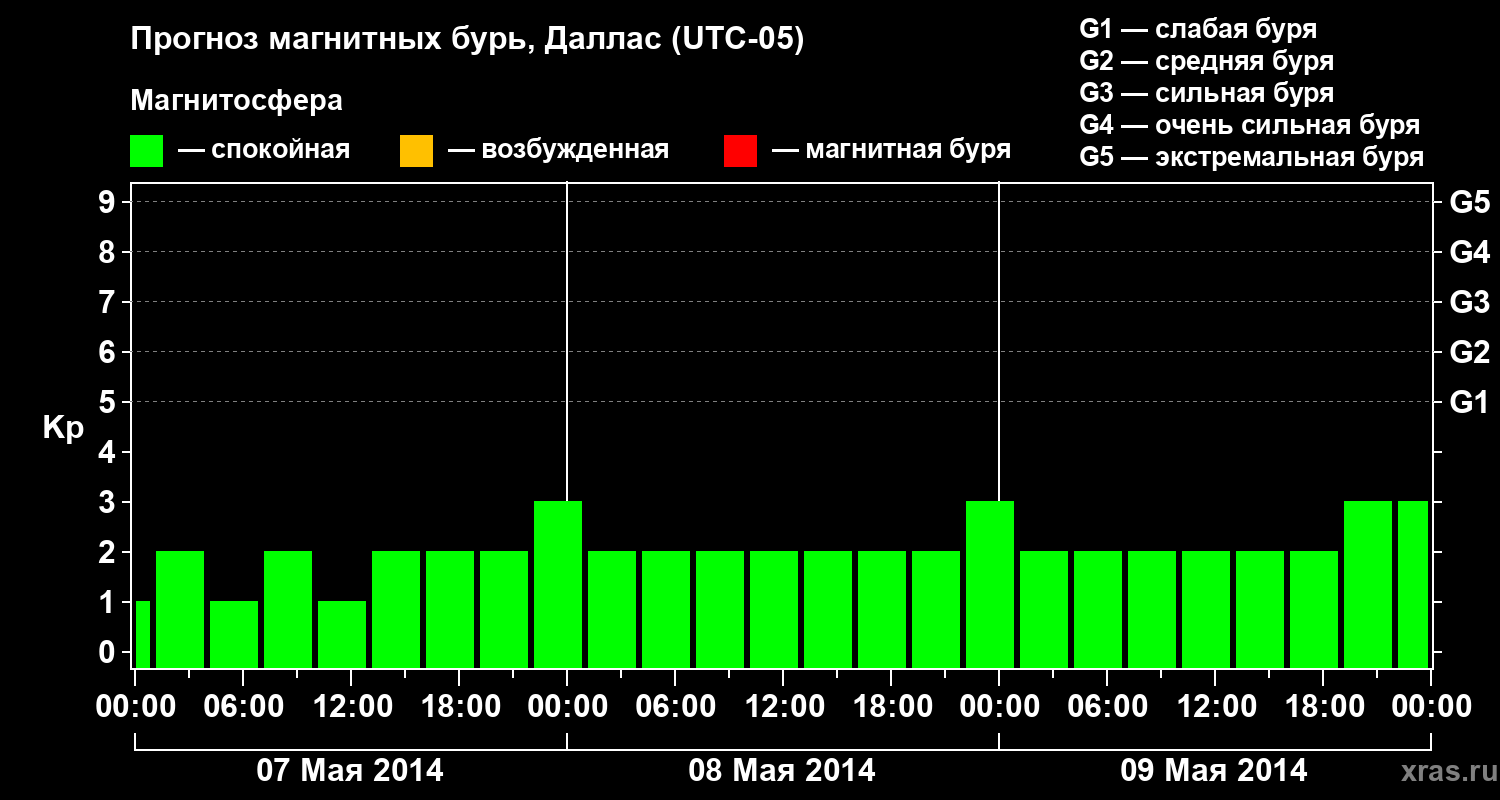Click the legend text возбужденная
The width and height of the screenshot is (1500, 800).
coord(575,151)
